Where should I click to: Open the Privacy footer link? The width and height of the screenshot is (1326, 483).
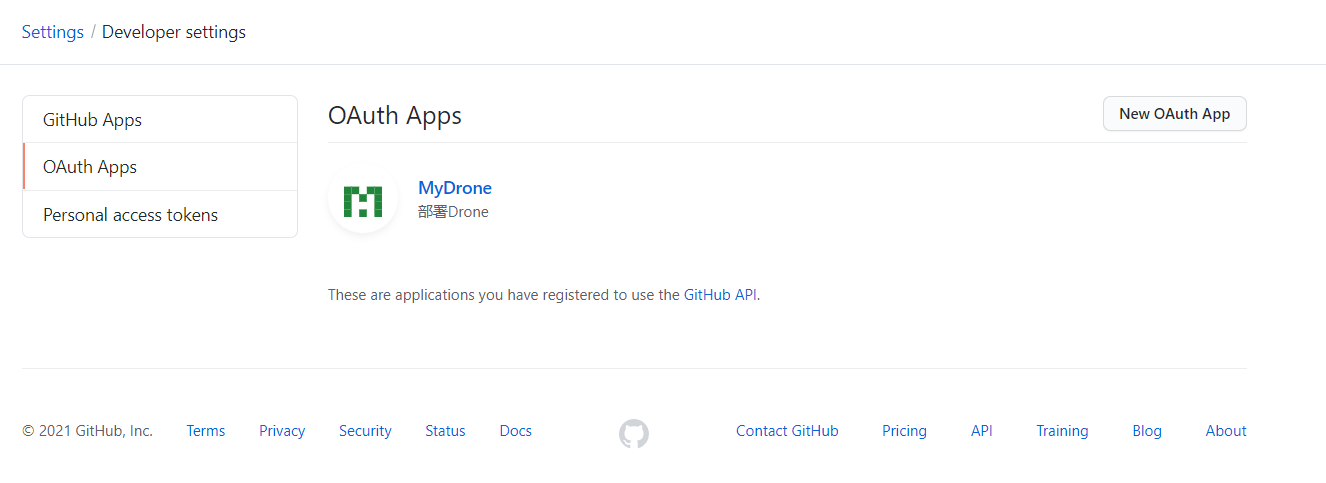point(282,431)
